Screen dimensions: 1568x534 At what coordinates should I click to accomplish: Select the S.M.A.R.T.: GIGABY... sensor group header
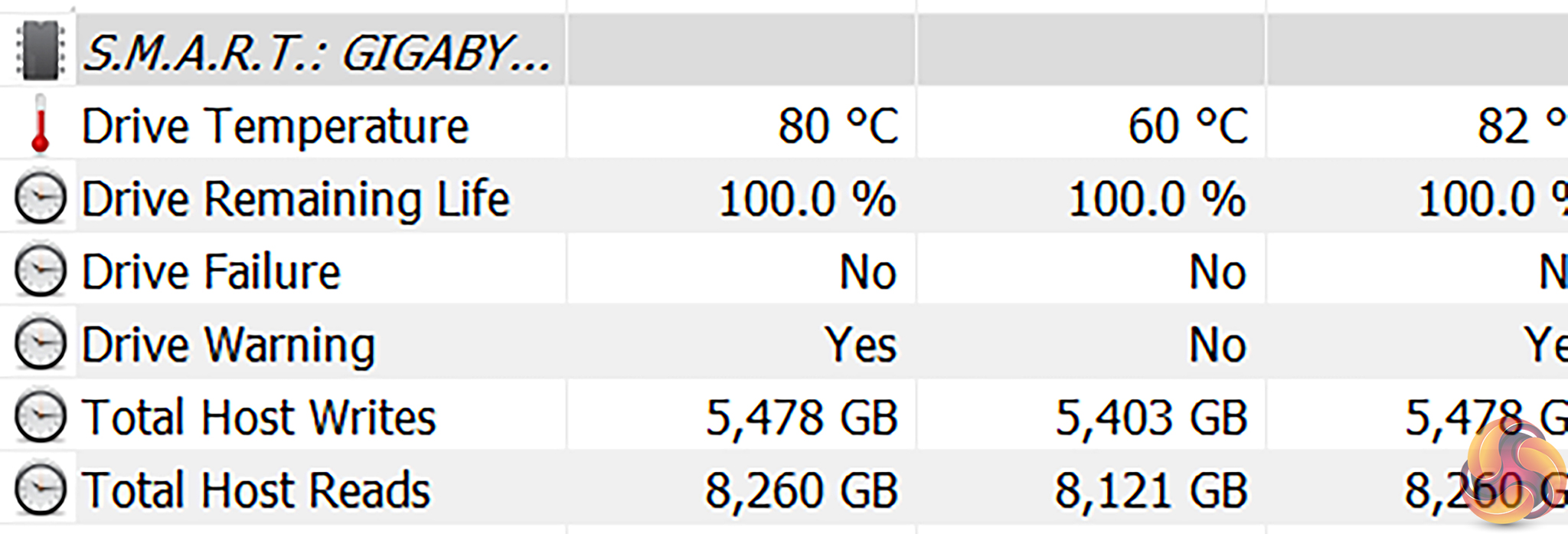click(315, 53)
